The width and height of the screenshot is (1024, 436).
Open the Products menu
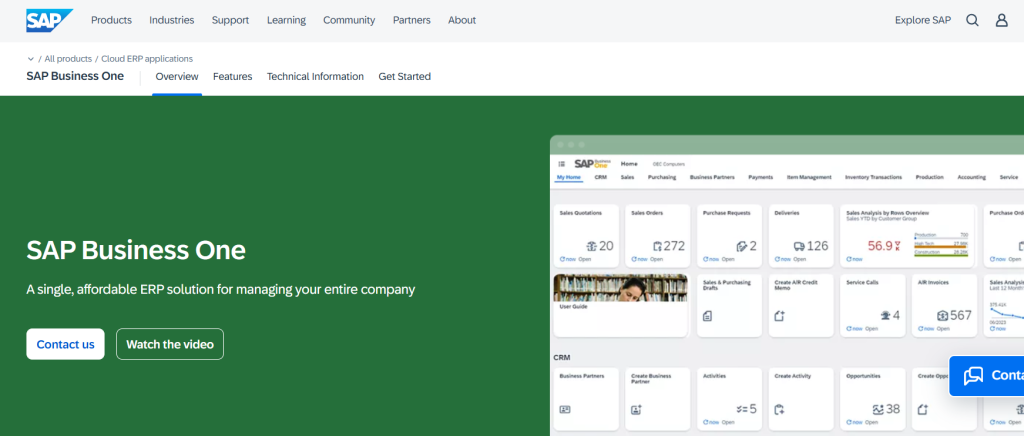pos(111,20)
